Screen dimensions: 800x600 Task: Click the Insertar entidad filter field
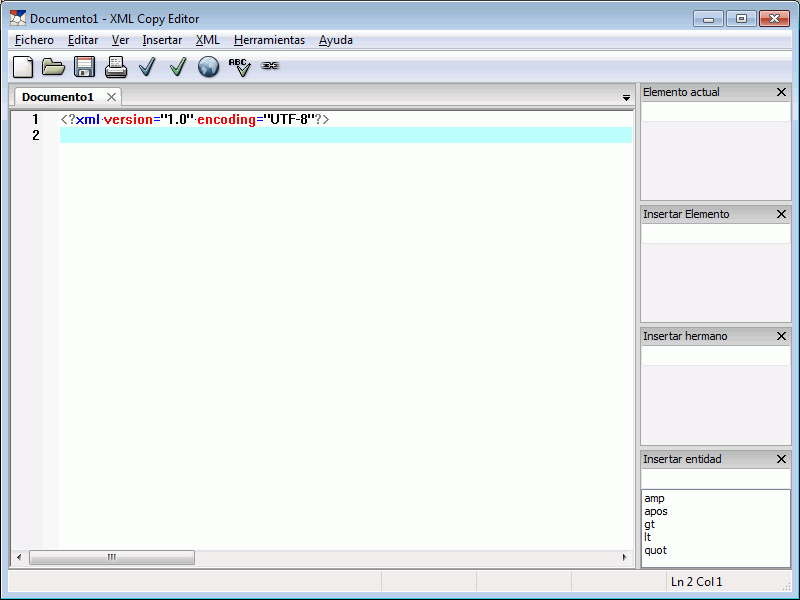coord(716,479)
